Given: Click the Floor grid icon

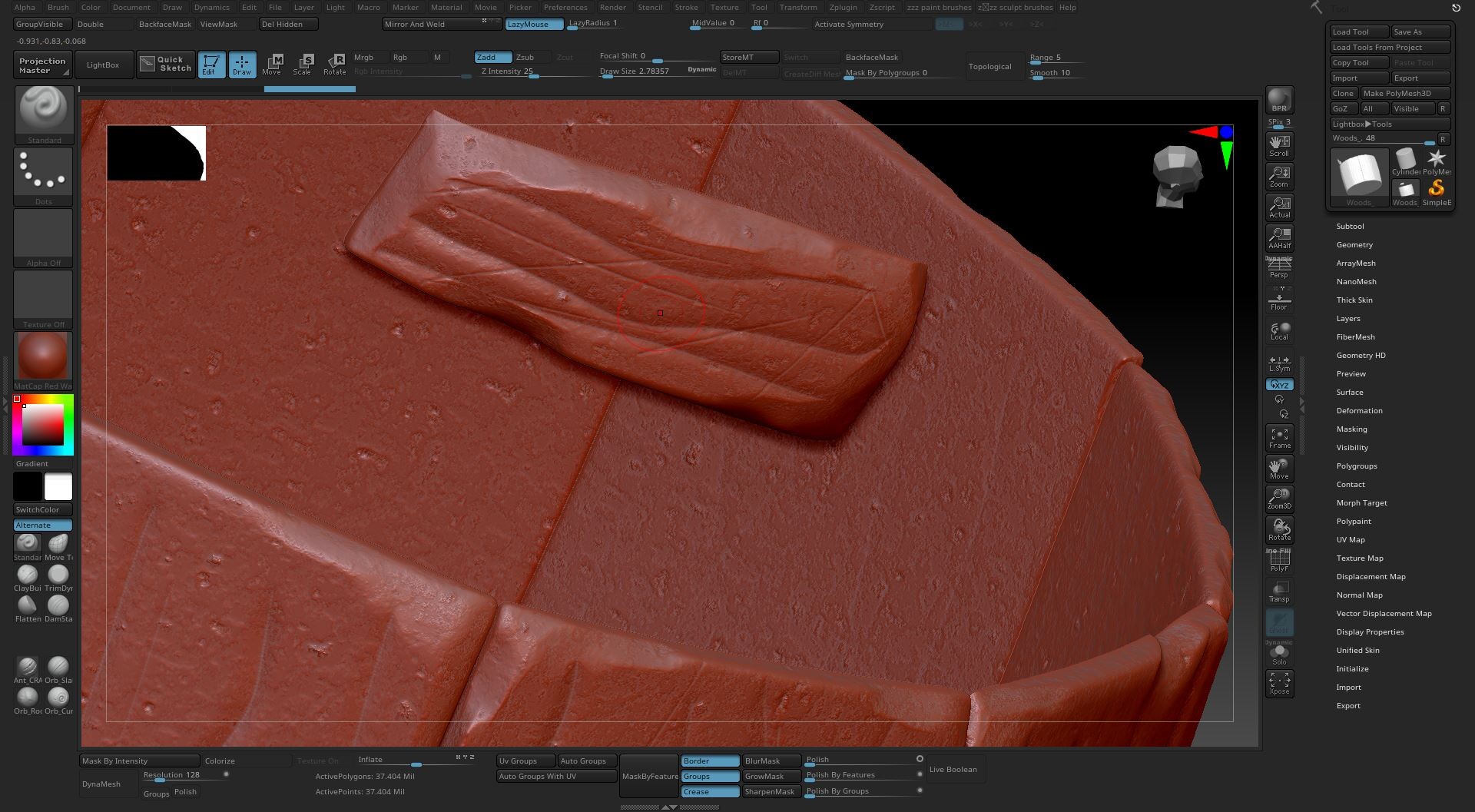Looking at the screenshot, I should tap(1279, 300).
